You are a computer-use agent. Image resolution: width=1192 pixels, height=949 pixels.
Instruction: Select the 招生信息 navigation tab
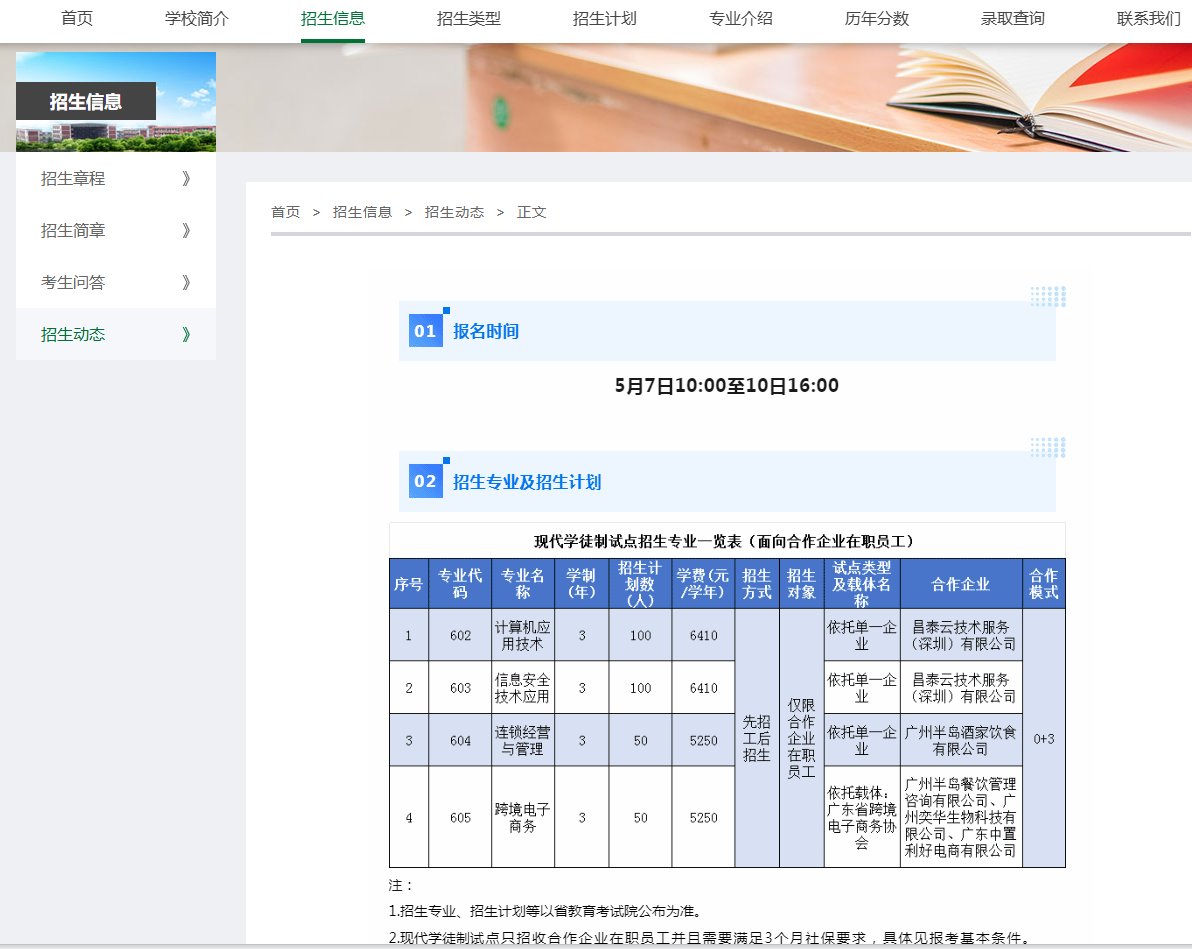coord(333,19)
